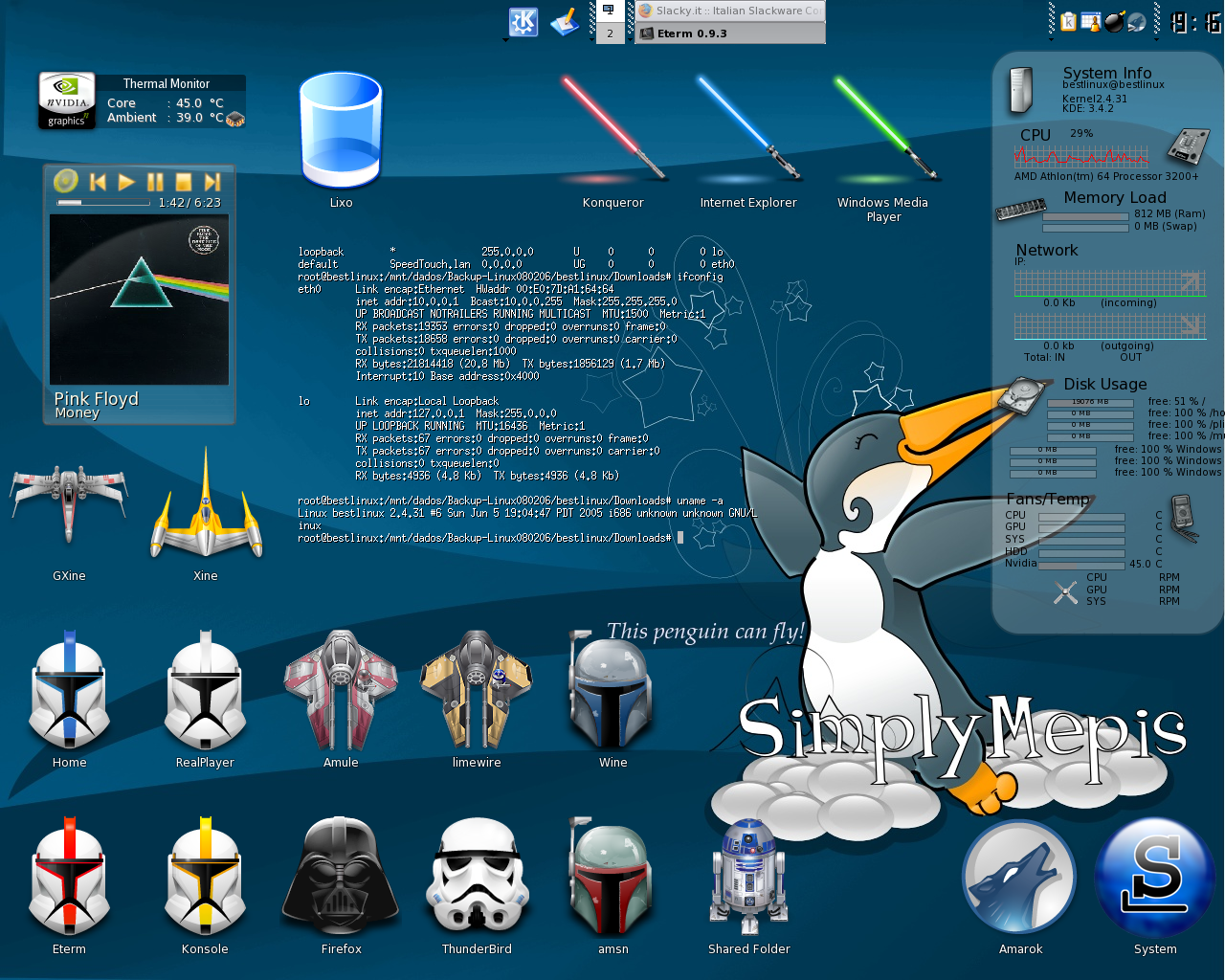The width and height of the screenshot is (1225, 980).
Task: Click the song progress slider
Action: click(103, 202)
